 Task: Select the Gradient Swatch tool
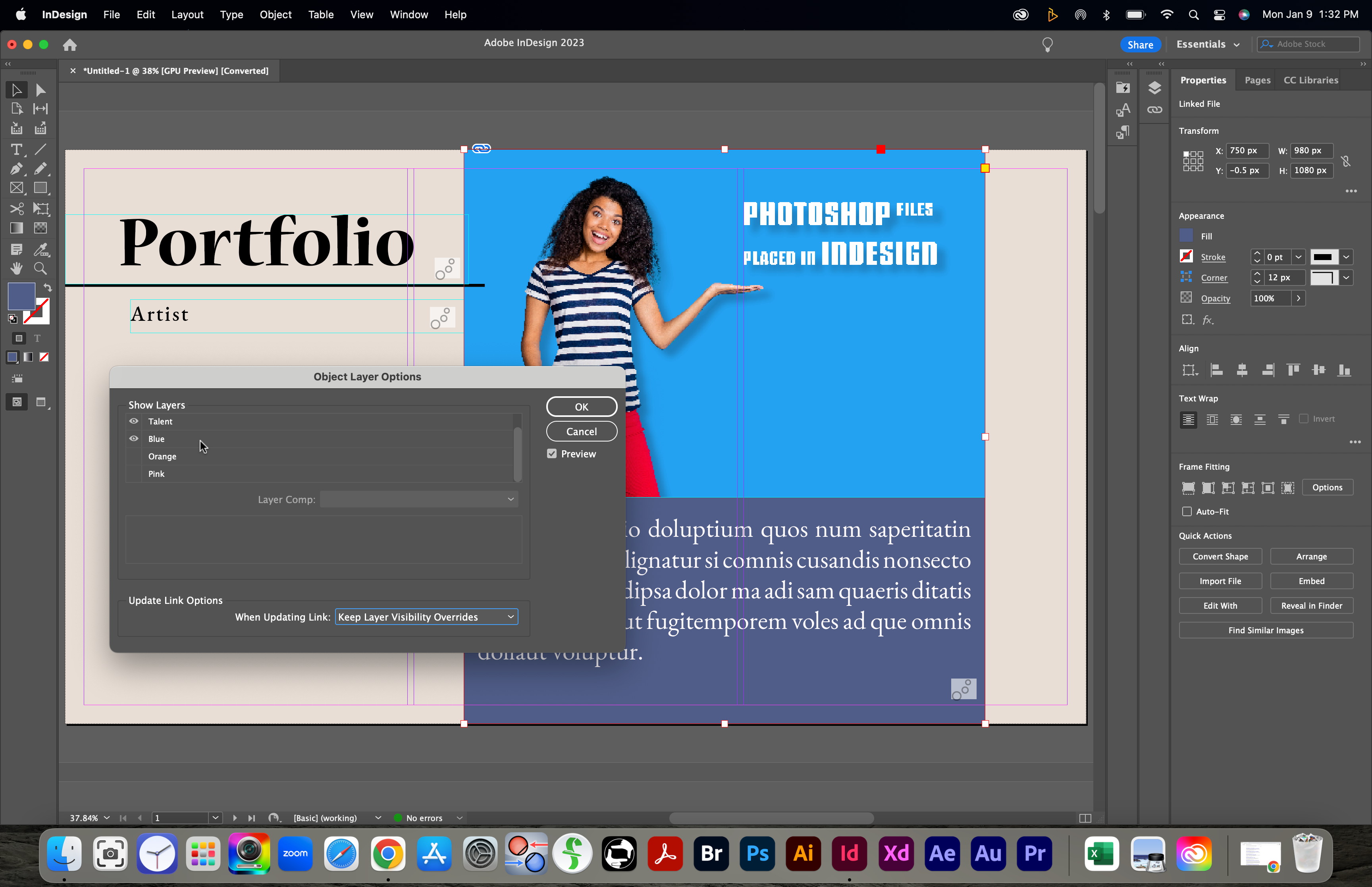16,228
